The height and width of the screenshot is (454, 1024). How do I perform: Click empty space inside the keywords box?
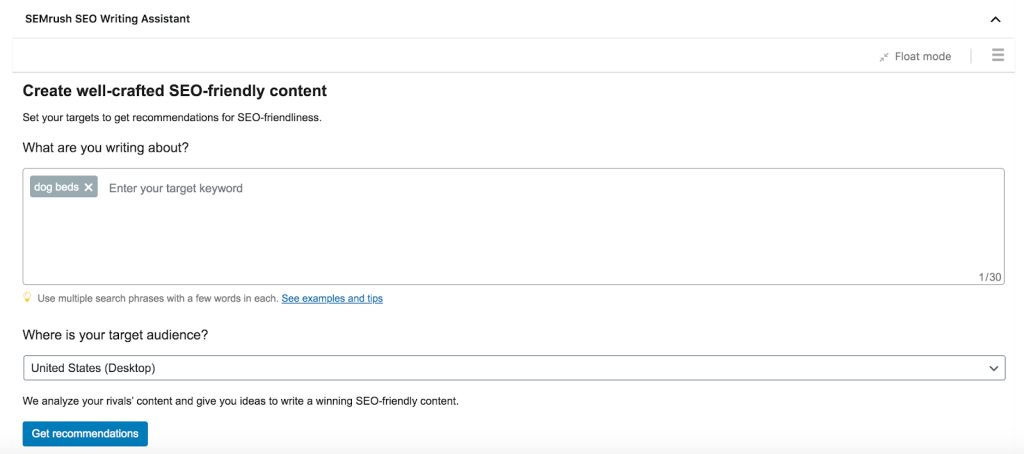[x=500, y=240]
